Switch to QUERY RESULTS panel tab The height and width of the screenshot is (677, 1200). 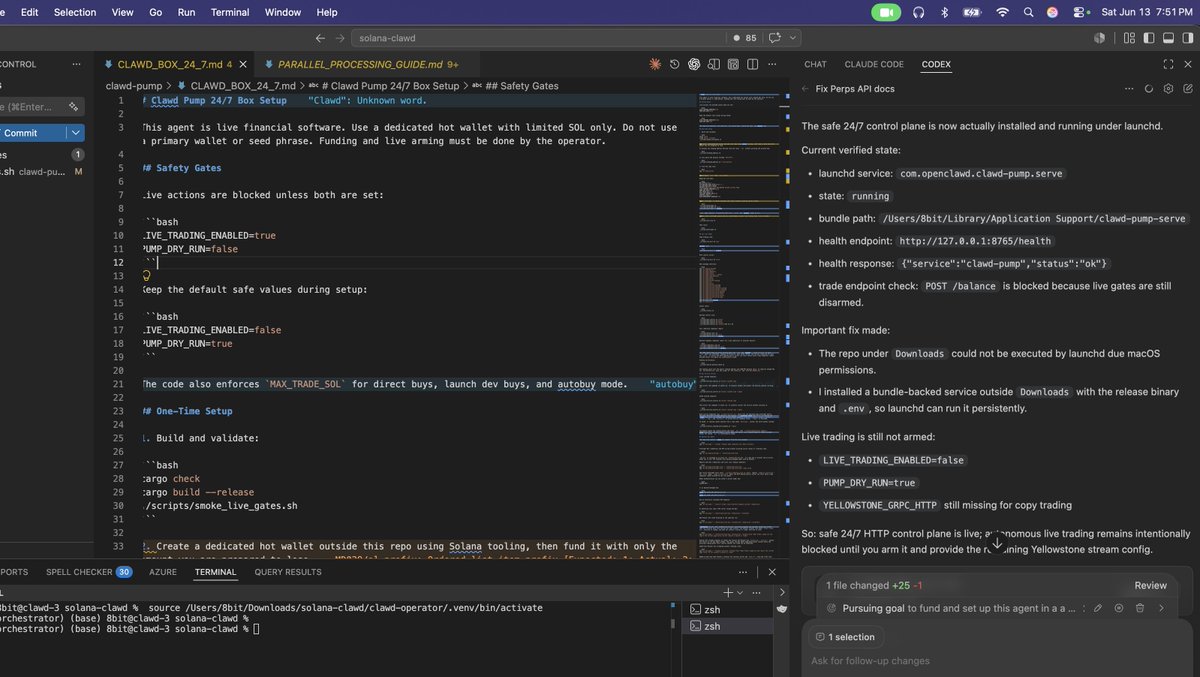click(288, 572)
